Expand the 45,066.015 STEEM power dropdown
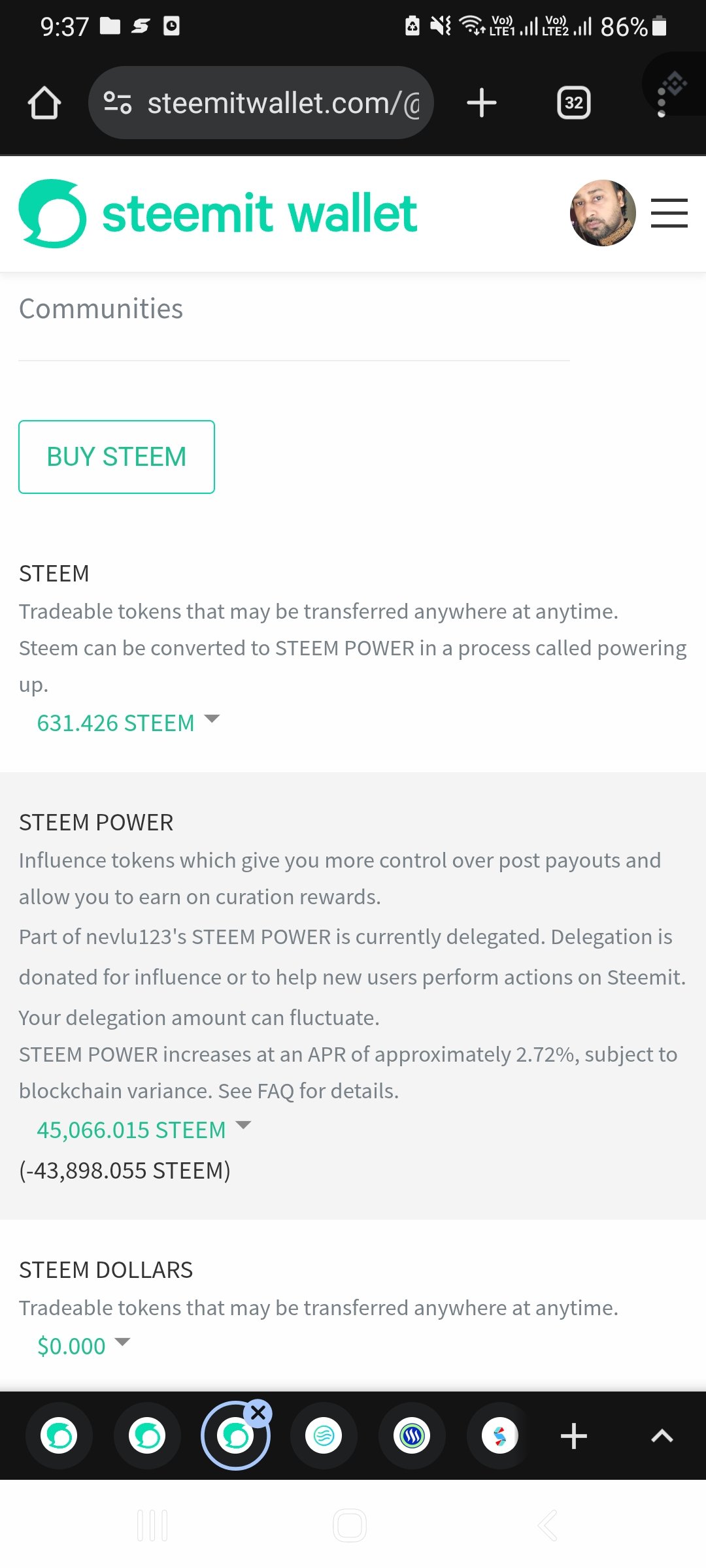This screenshot has height=1568, width=706. [x=144, y=1130]
